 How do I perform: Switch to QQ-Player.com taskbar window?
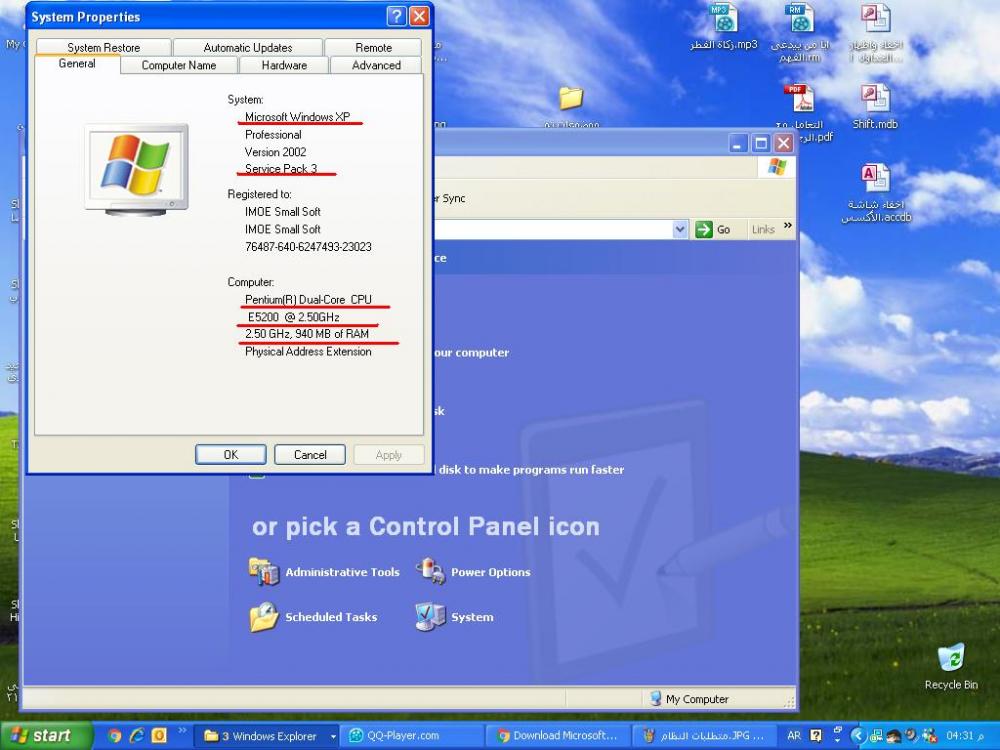click(411, 736)
